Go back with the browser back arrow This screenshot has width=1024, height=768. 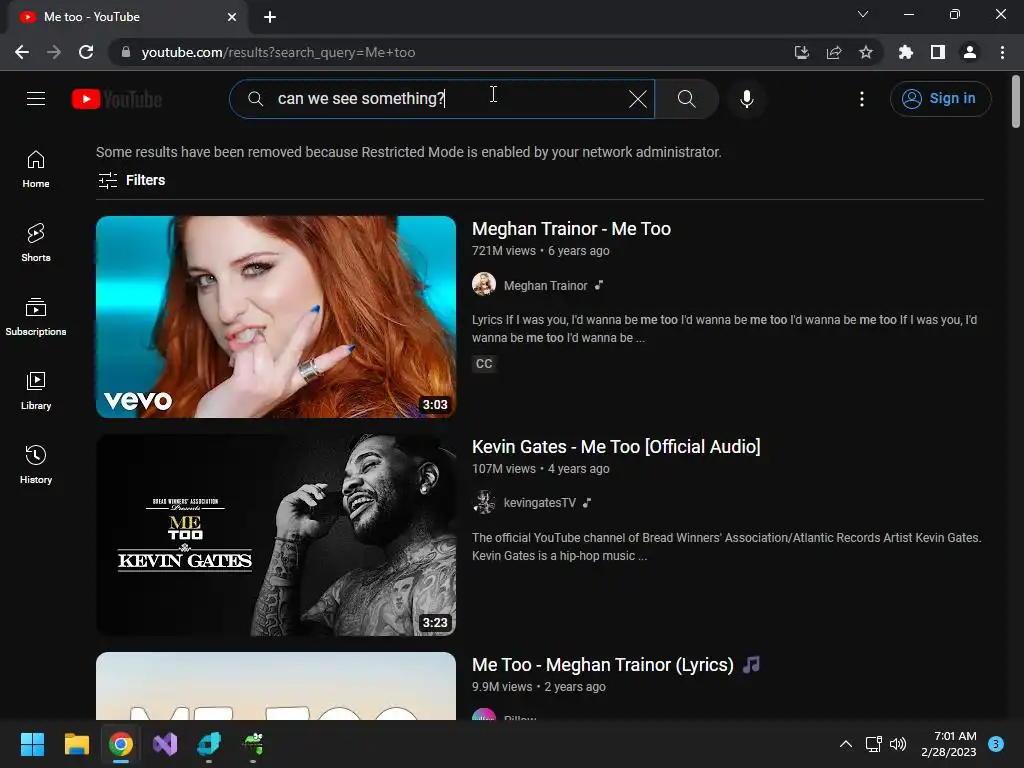point(22,52)
